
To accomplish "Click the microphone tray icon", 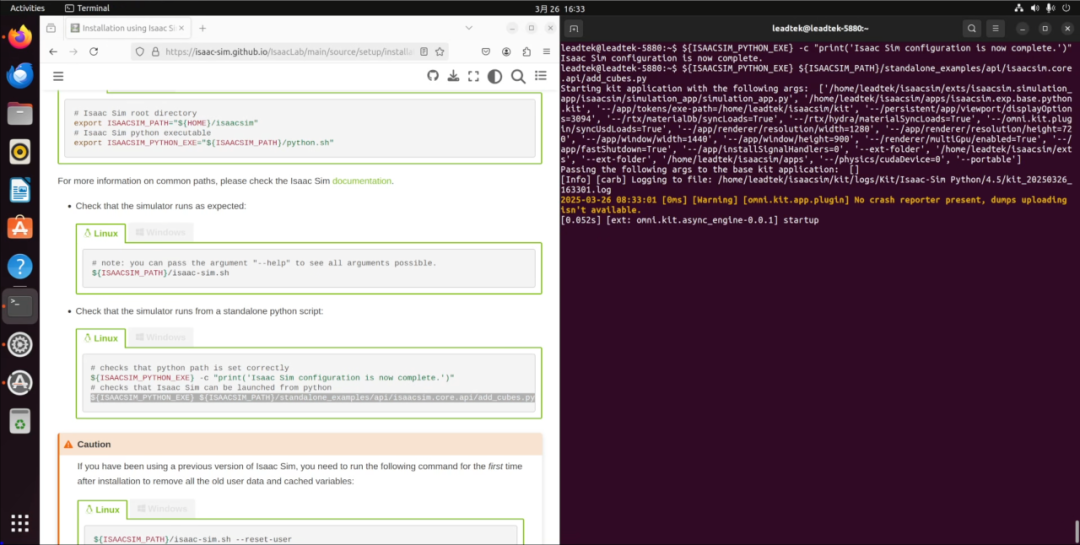I will tap(1049, 8).
